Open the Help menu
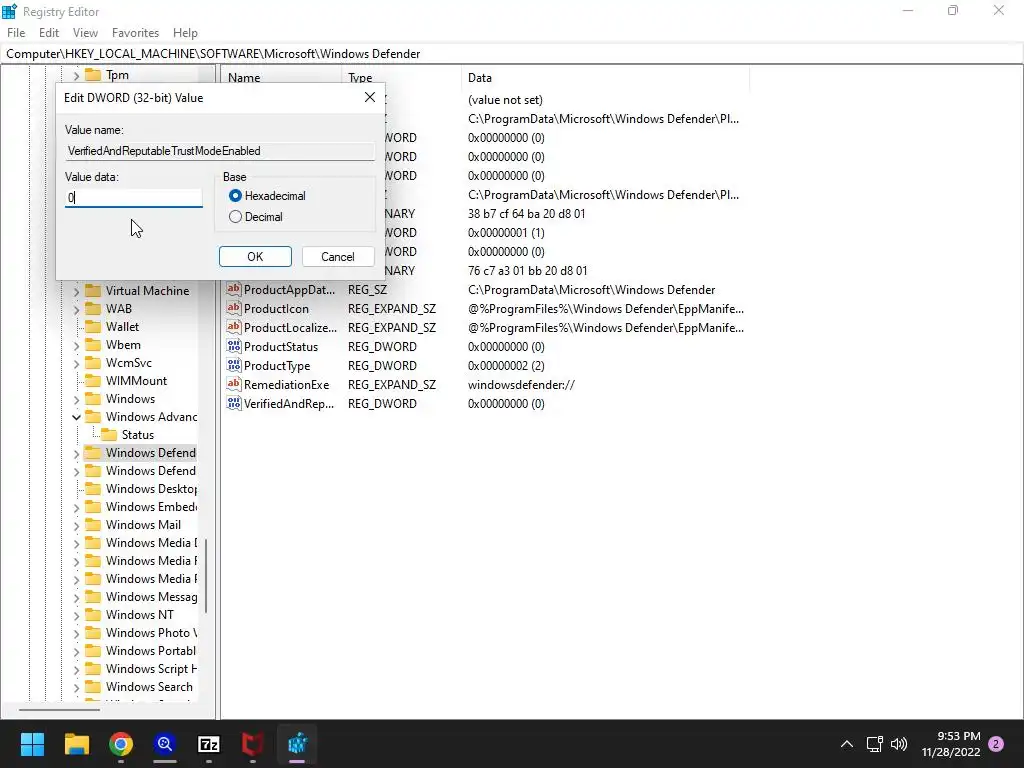 click(x=185, y=33)
